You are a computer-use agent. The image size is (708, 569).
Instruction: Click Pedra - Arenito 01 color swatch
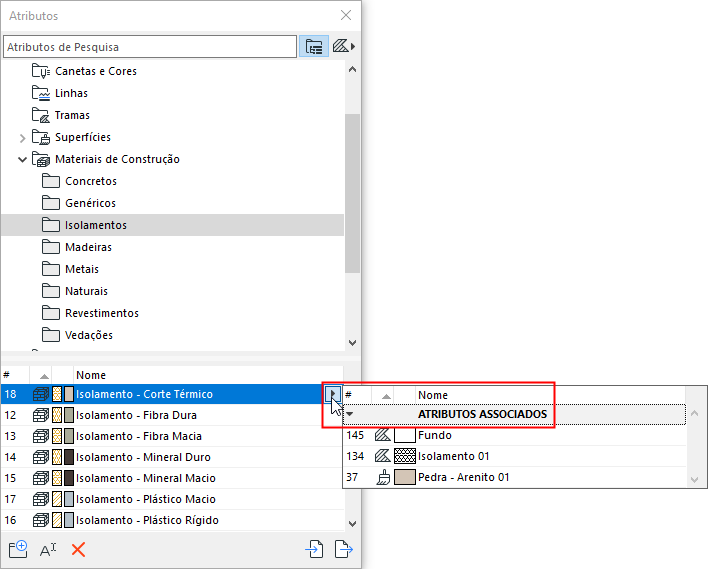(x=405, y=477)
